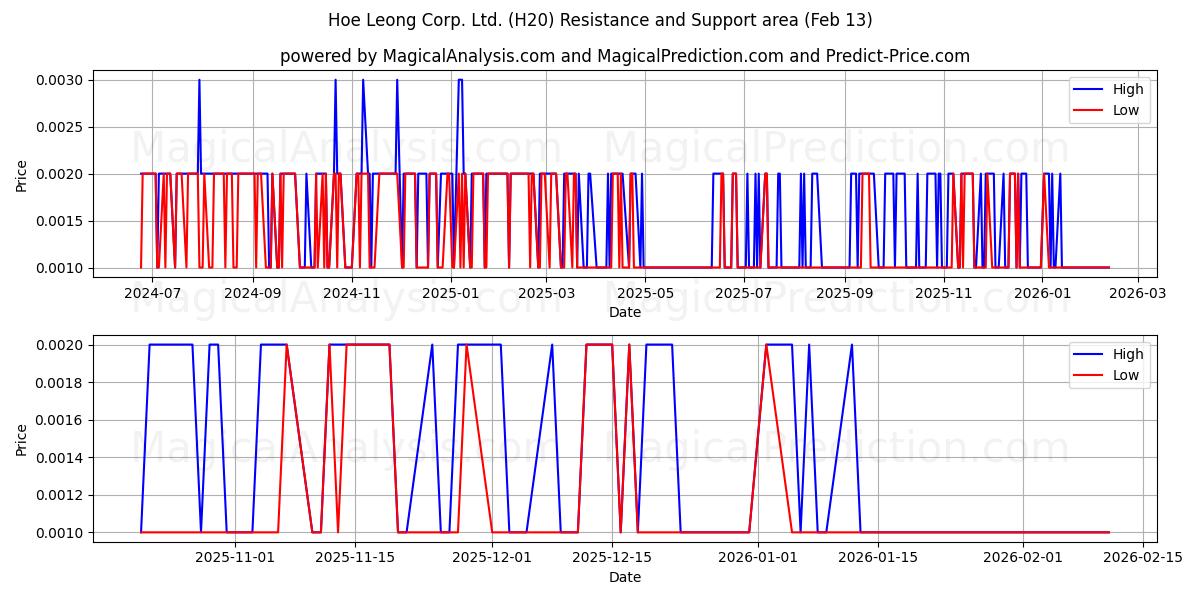
Task: Click the 2025-12-15 date tick label
Action: (611, 558)
